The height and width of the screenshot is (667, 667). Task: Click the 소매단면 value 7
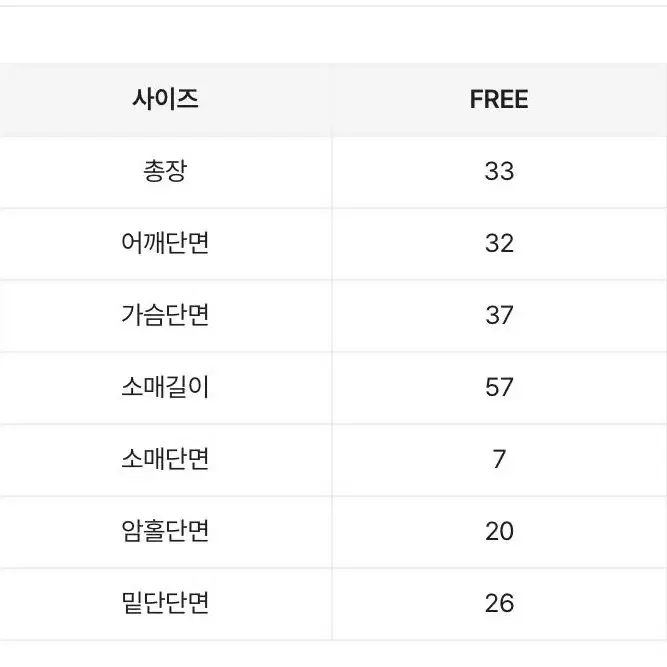click(499, 459)
